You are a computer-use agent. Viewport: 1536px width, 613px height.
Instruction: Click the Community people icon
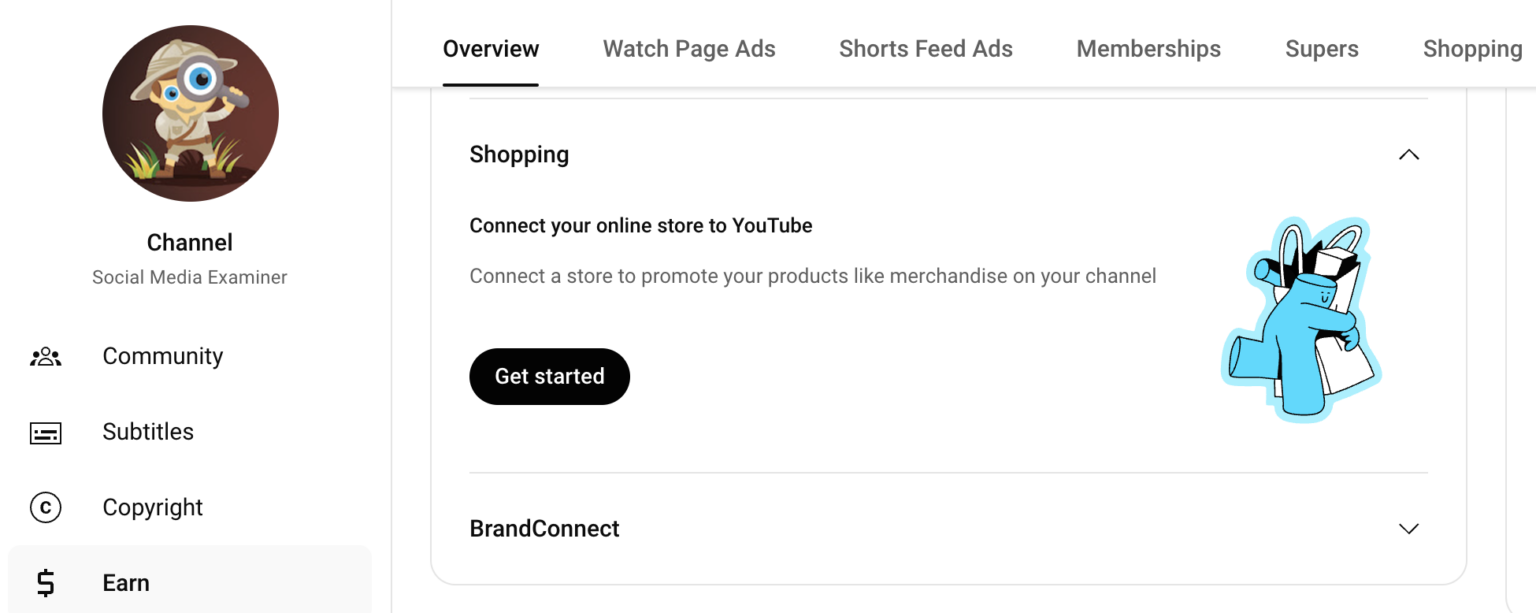click(x=46, y=357)
